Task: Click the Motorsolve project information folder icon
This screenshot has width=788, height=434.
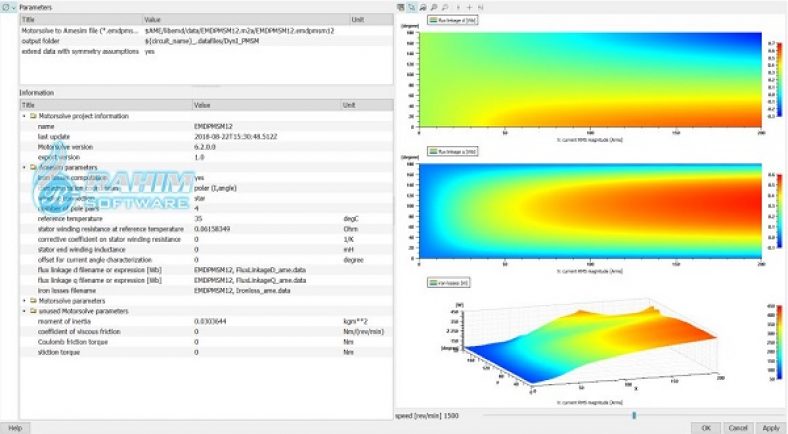Action: coord(33,116)
